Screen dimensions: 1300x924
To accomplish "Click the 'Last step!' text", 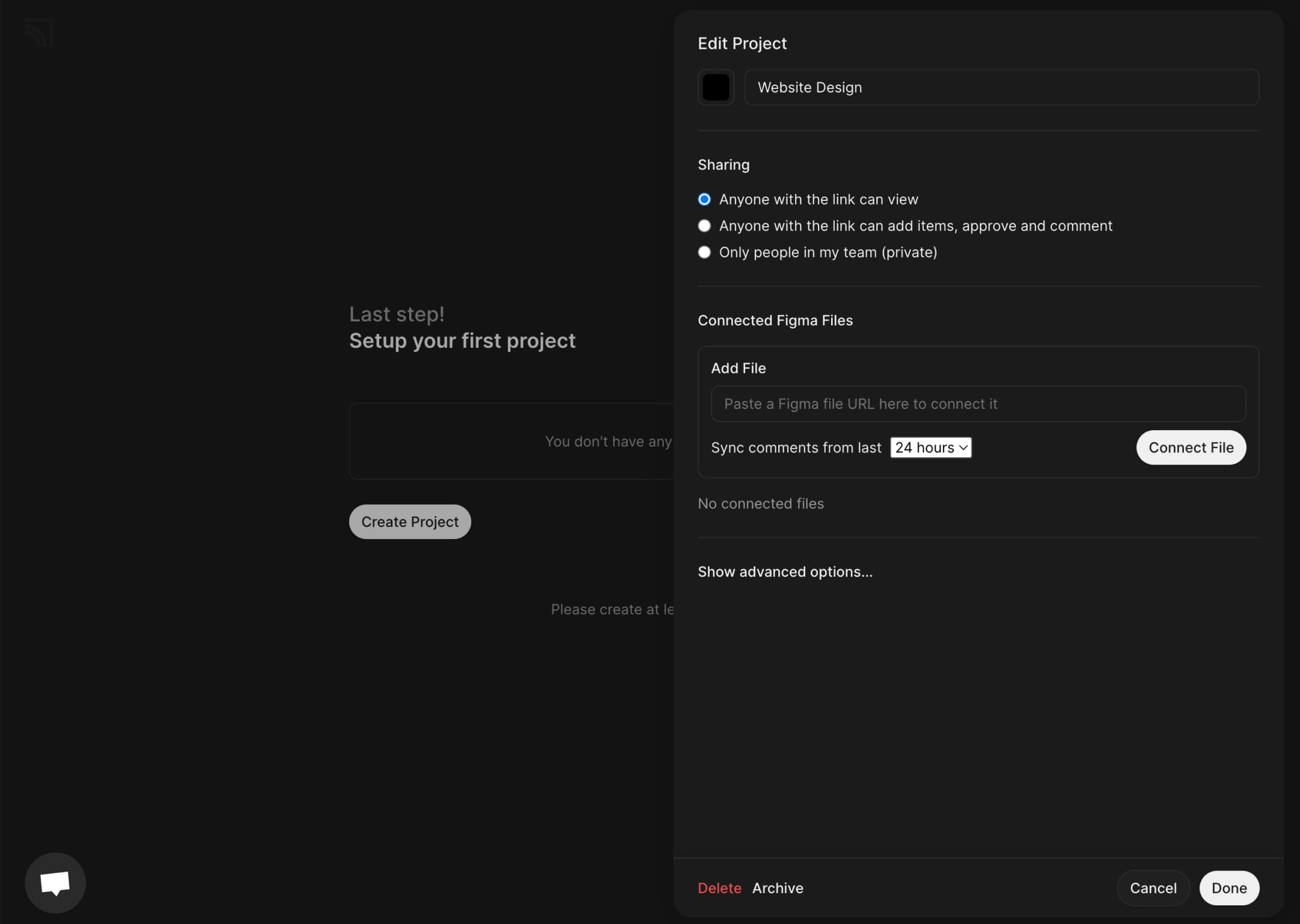I will tap(397, 314).
